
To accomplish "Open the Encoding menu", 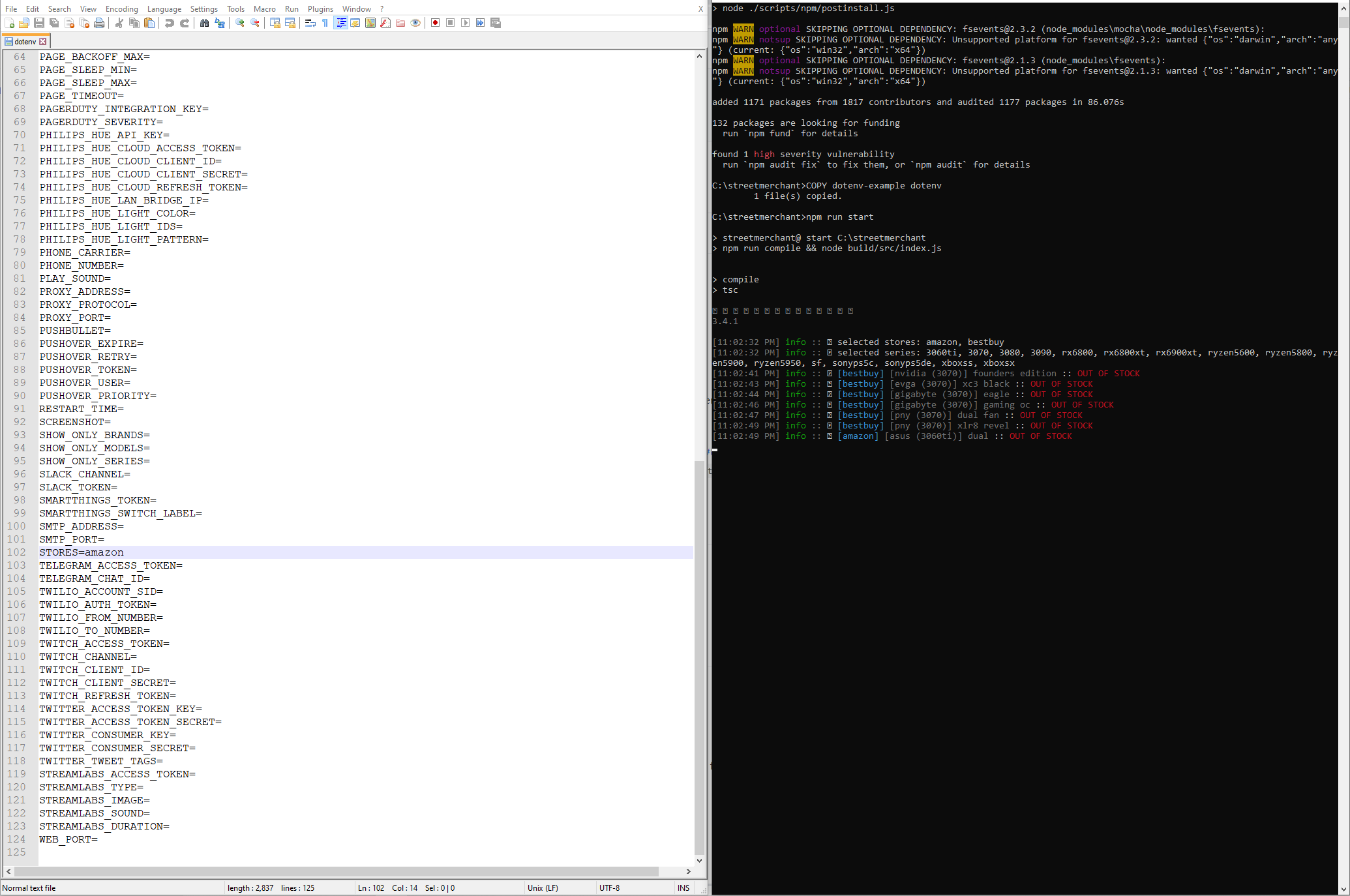I will (x=121, y=8).
